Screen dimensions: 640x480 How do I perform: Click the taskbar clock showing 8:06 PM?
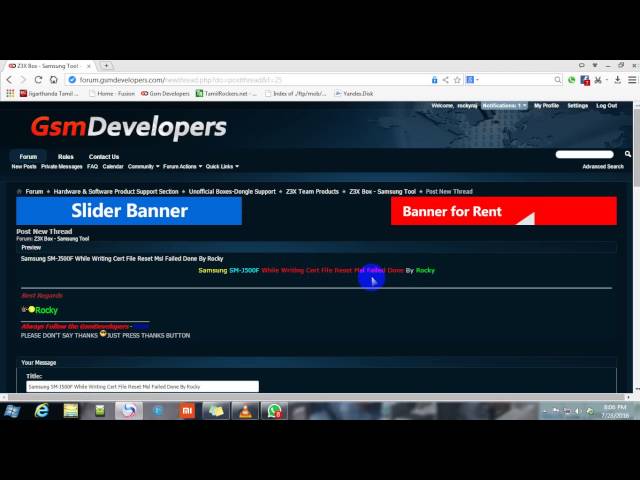click(614, 411)
